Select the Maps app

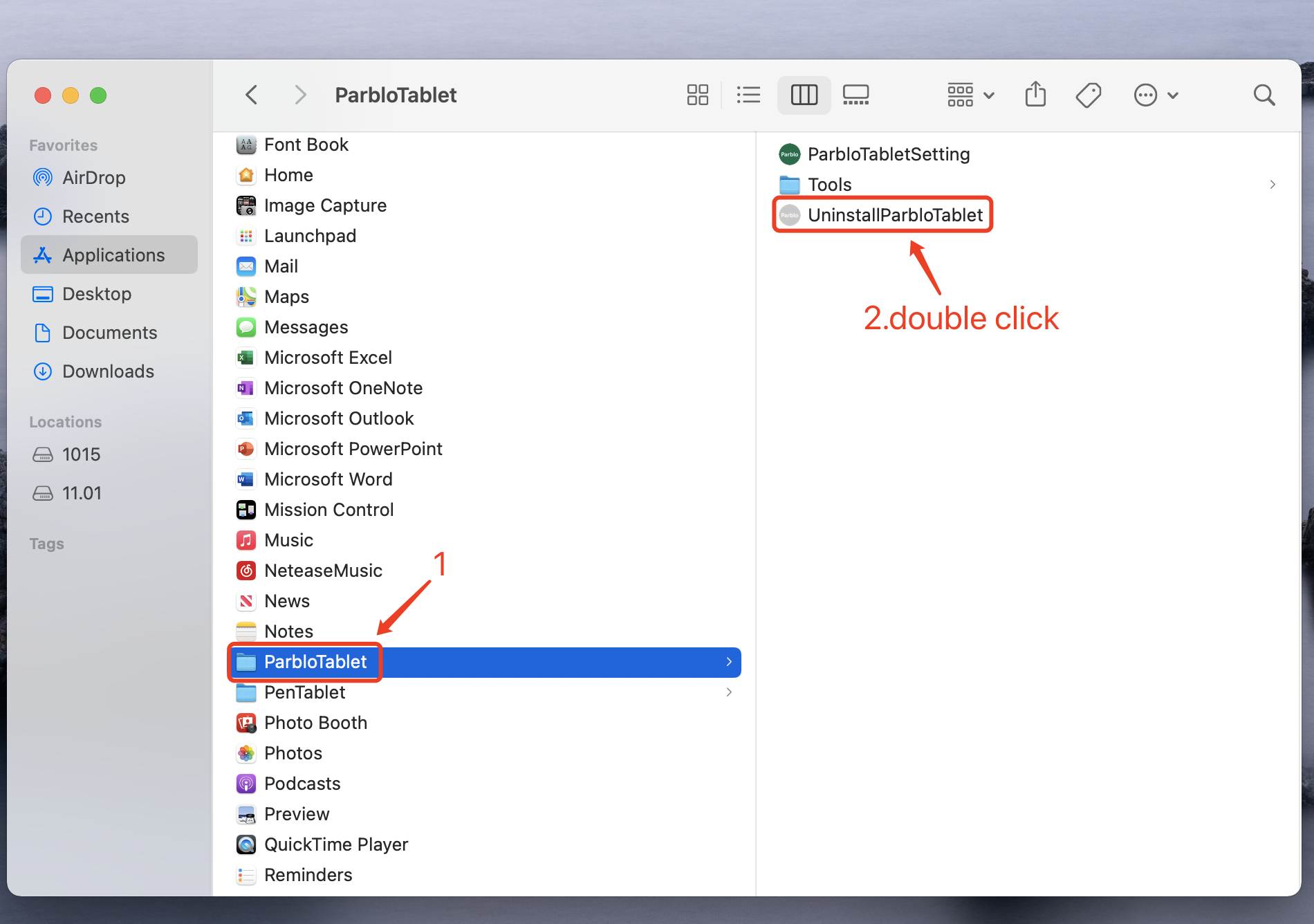tap(485, 297)
